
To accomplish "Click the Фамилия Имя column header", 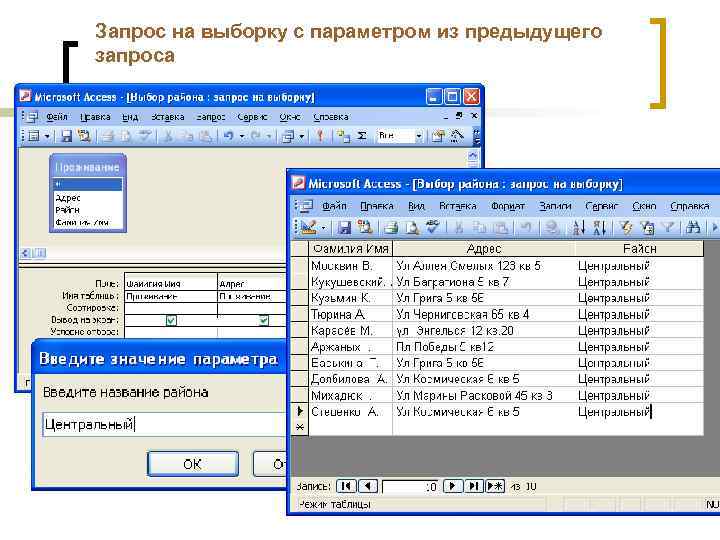I will click(351, 249).
